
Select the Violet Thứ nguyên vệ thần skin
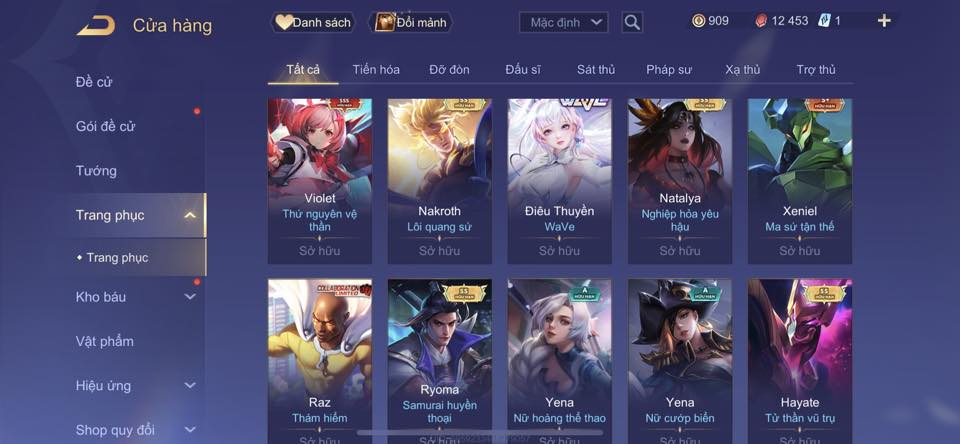[x=320, y=181]
